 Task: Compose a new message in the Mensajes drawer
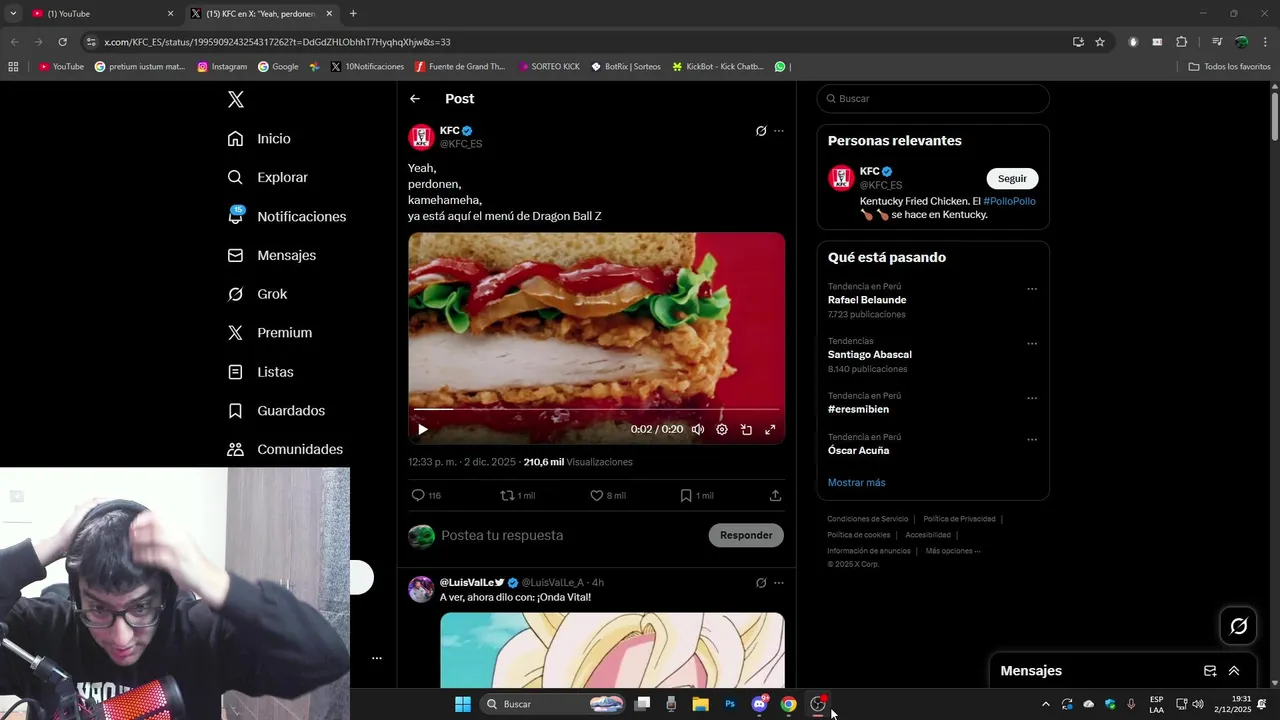pyautogui.click(x=1210, y=671)
